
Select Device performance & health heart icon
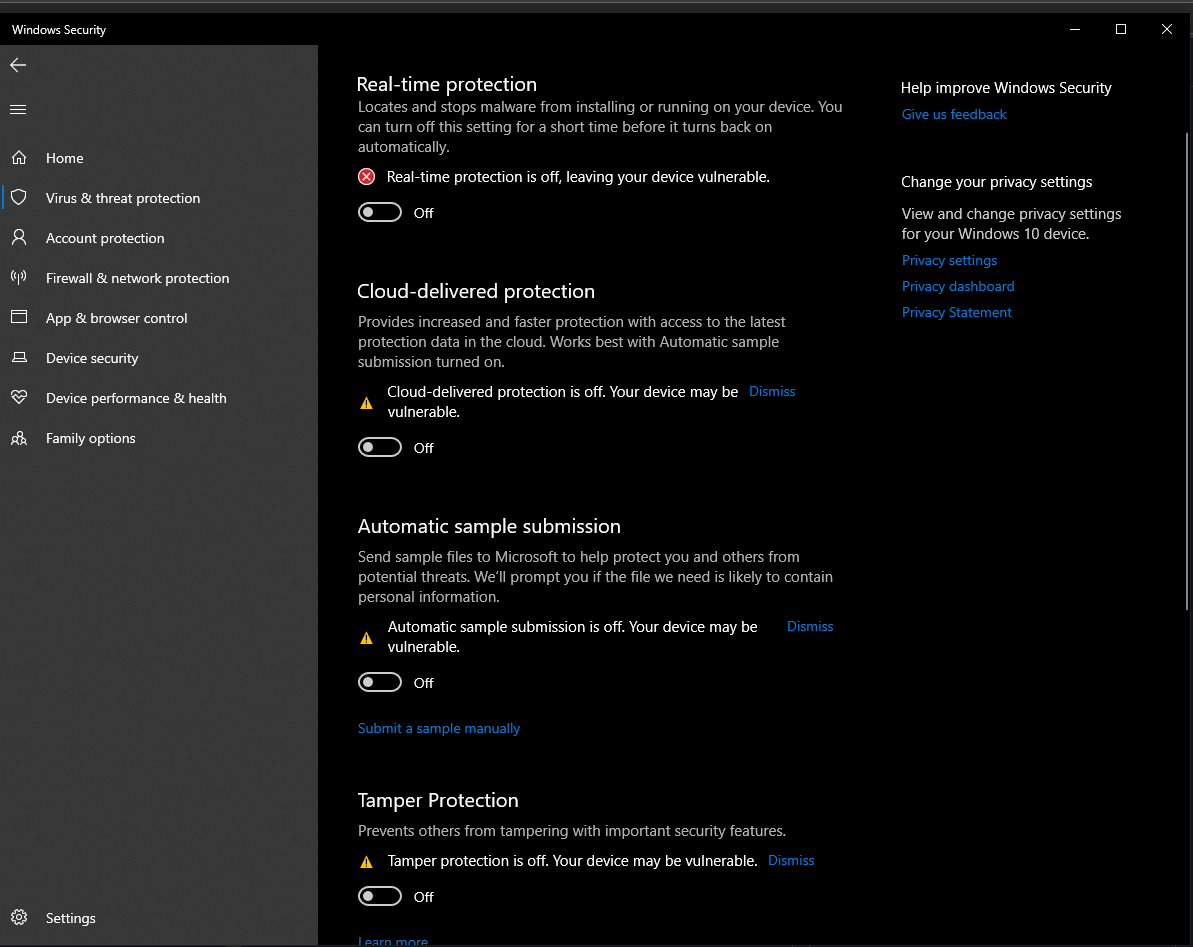[19, 398]
